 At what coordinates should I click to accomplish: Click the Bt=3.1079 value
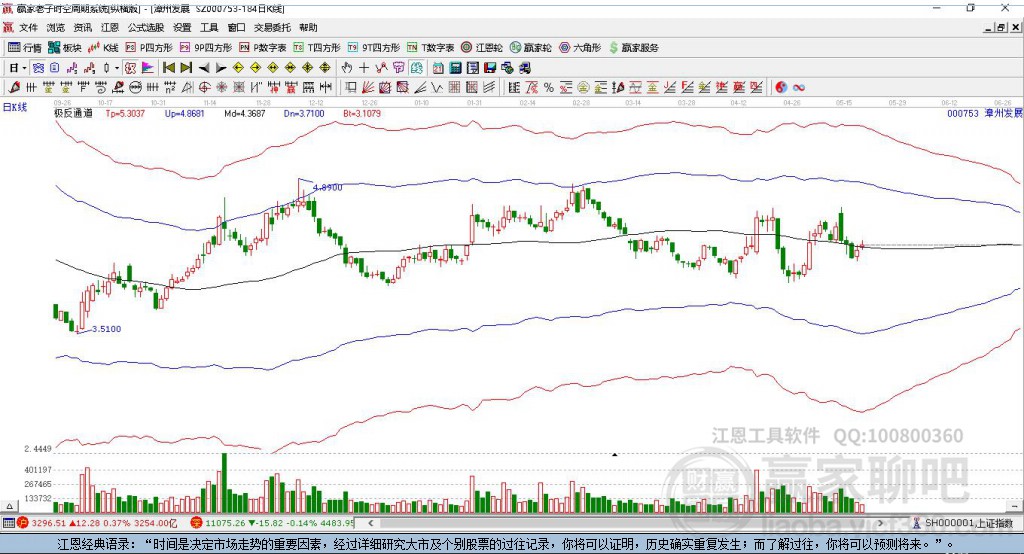point(362,114)
